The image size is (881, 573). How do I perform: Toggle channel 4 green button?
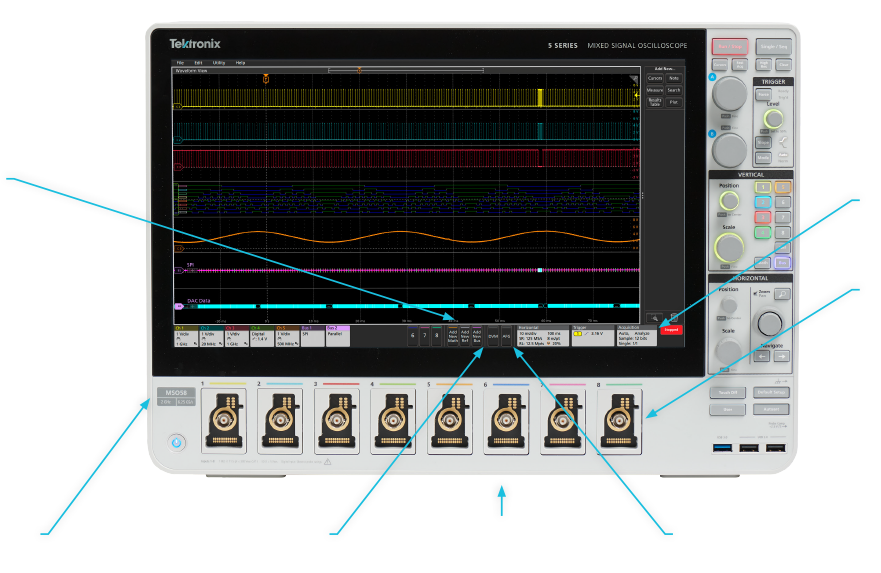763,233
